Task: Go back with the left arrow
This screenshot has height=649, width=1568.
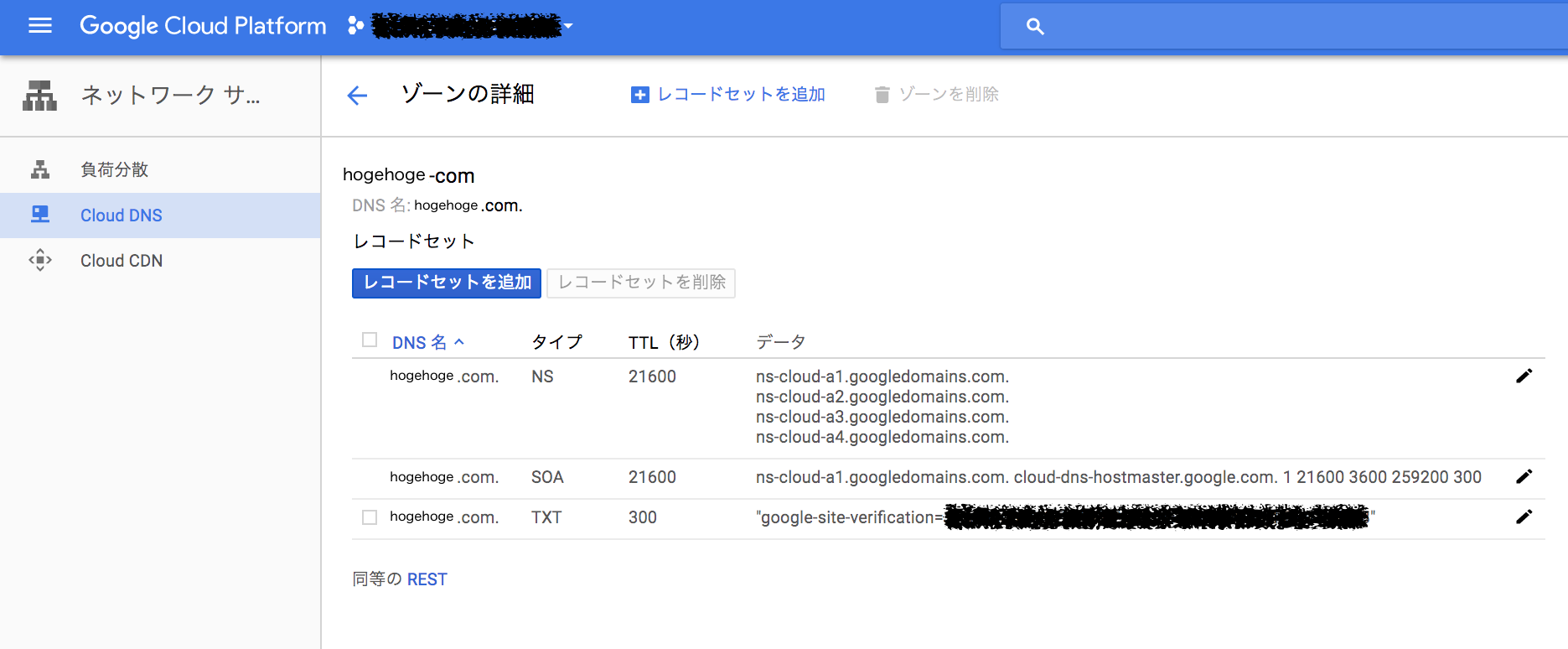Action: coord(357,96)
